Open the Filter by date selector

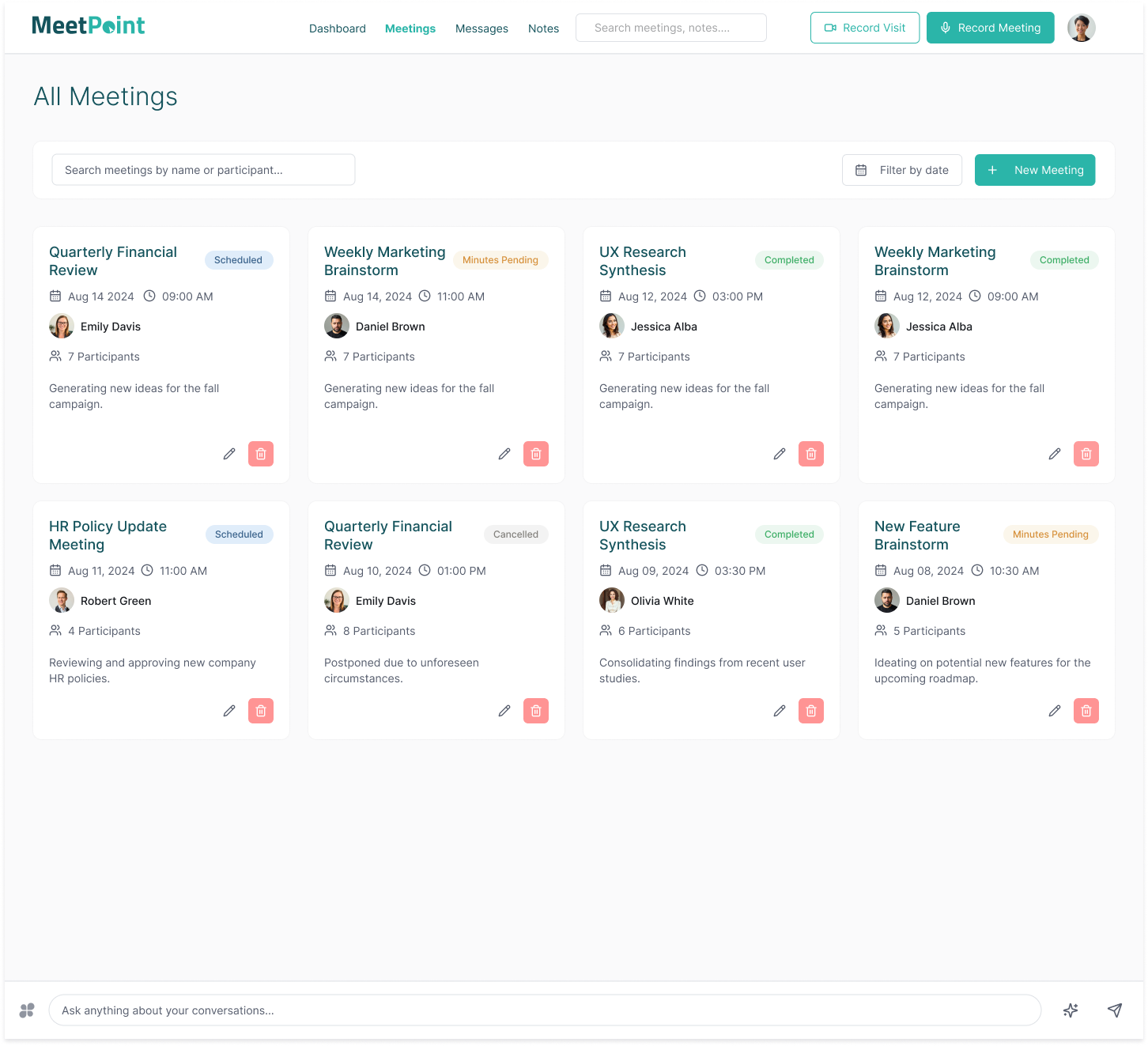(901, 170)
